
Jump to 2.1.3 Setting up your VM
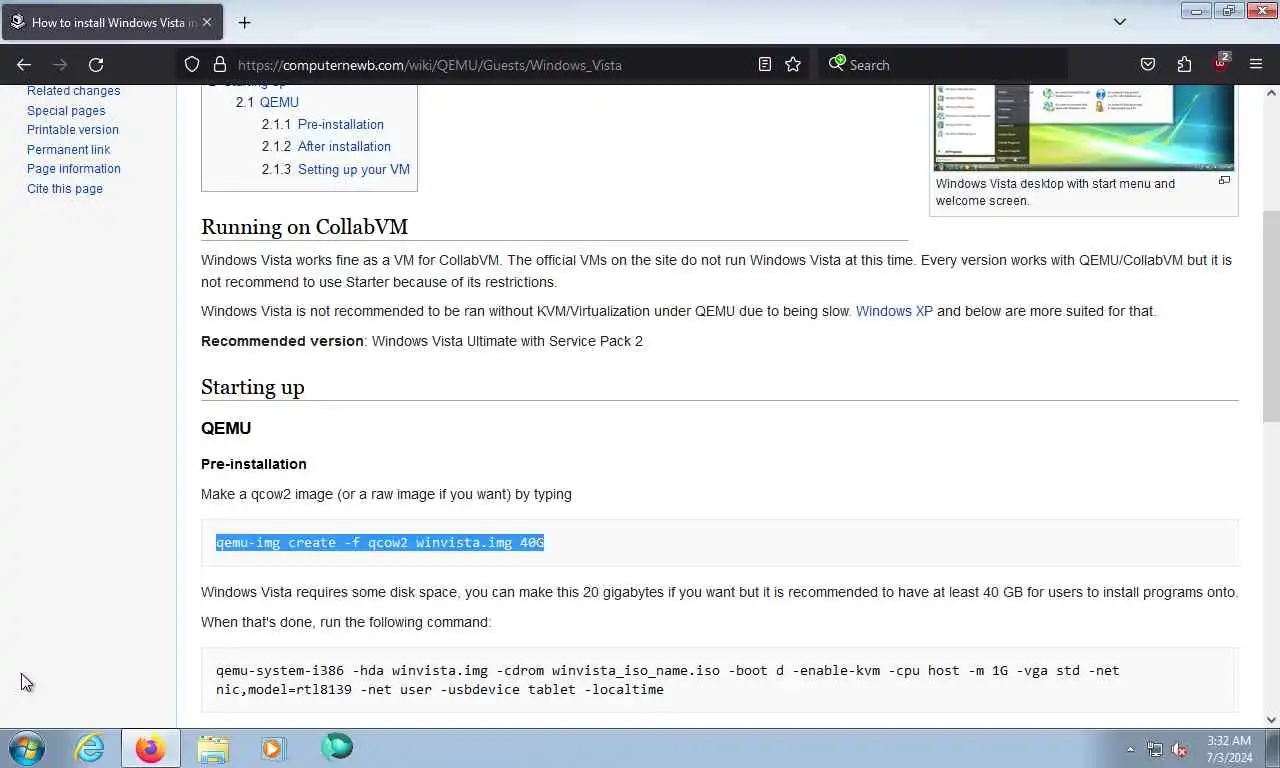point(336,169)
